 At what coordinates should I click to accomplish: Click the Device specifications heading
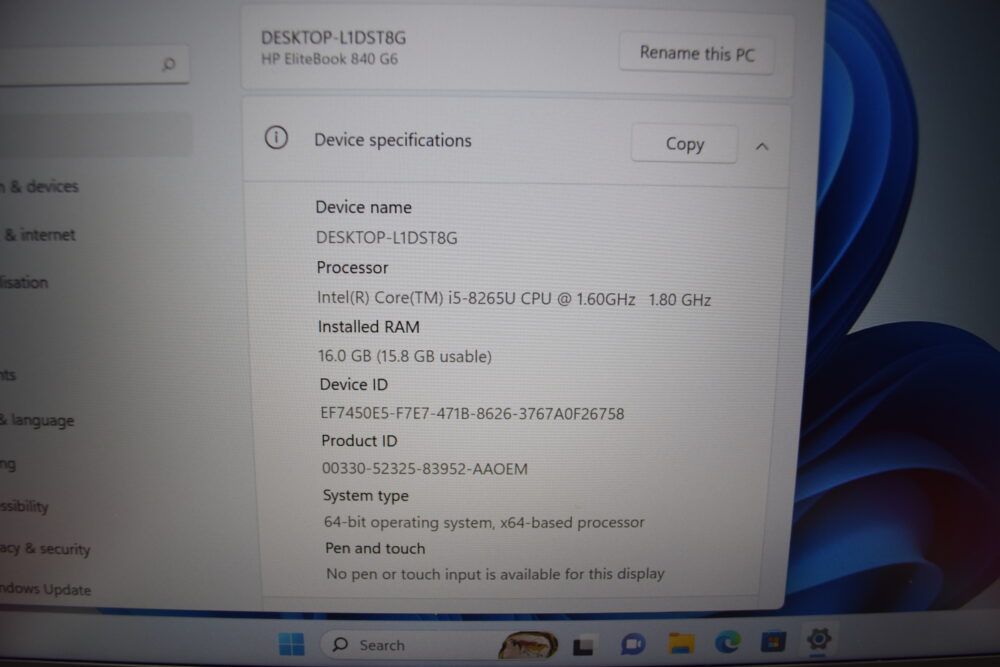pyautogui.click(x=393, y=140)
